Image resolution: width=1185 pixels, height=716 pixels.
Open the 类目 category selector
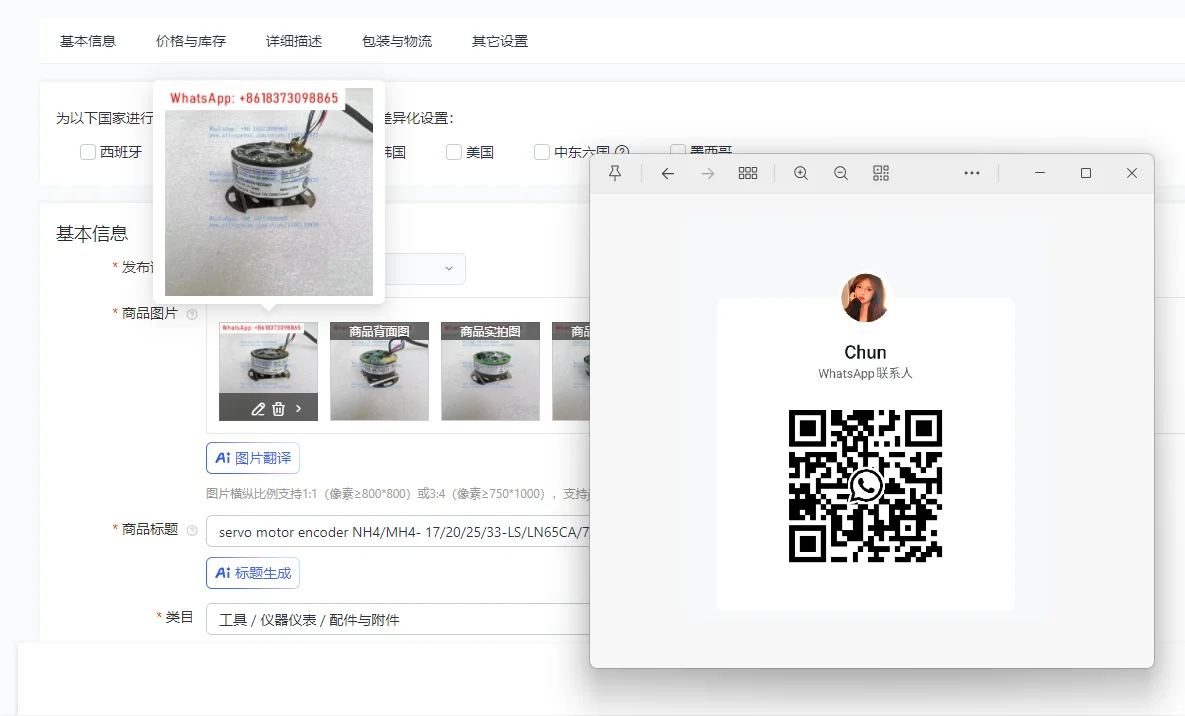click(398, 619)
